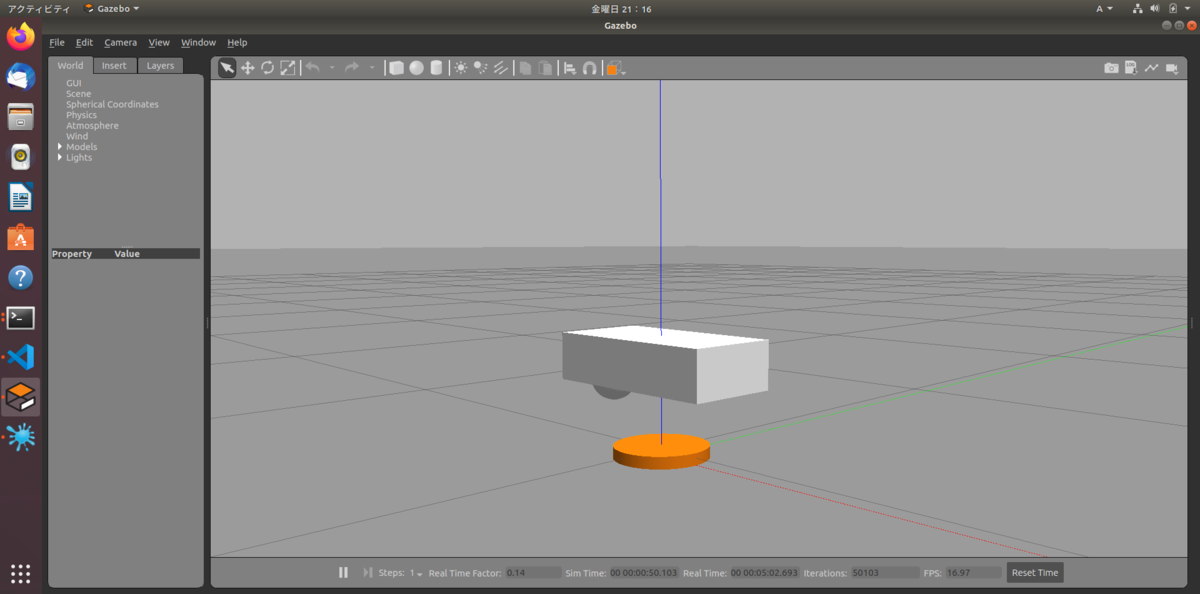Select the rotate mode tool
This screenshot has width=1200, height=594.
(x=267, y=68)
